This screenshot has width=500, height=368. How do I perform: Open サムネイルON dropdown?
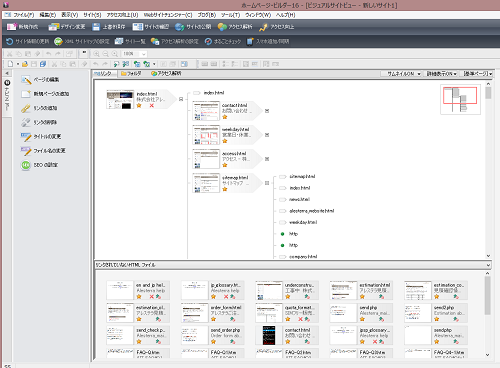click(x=401, y=74)
